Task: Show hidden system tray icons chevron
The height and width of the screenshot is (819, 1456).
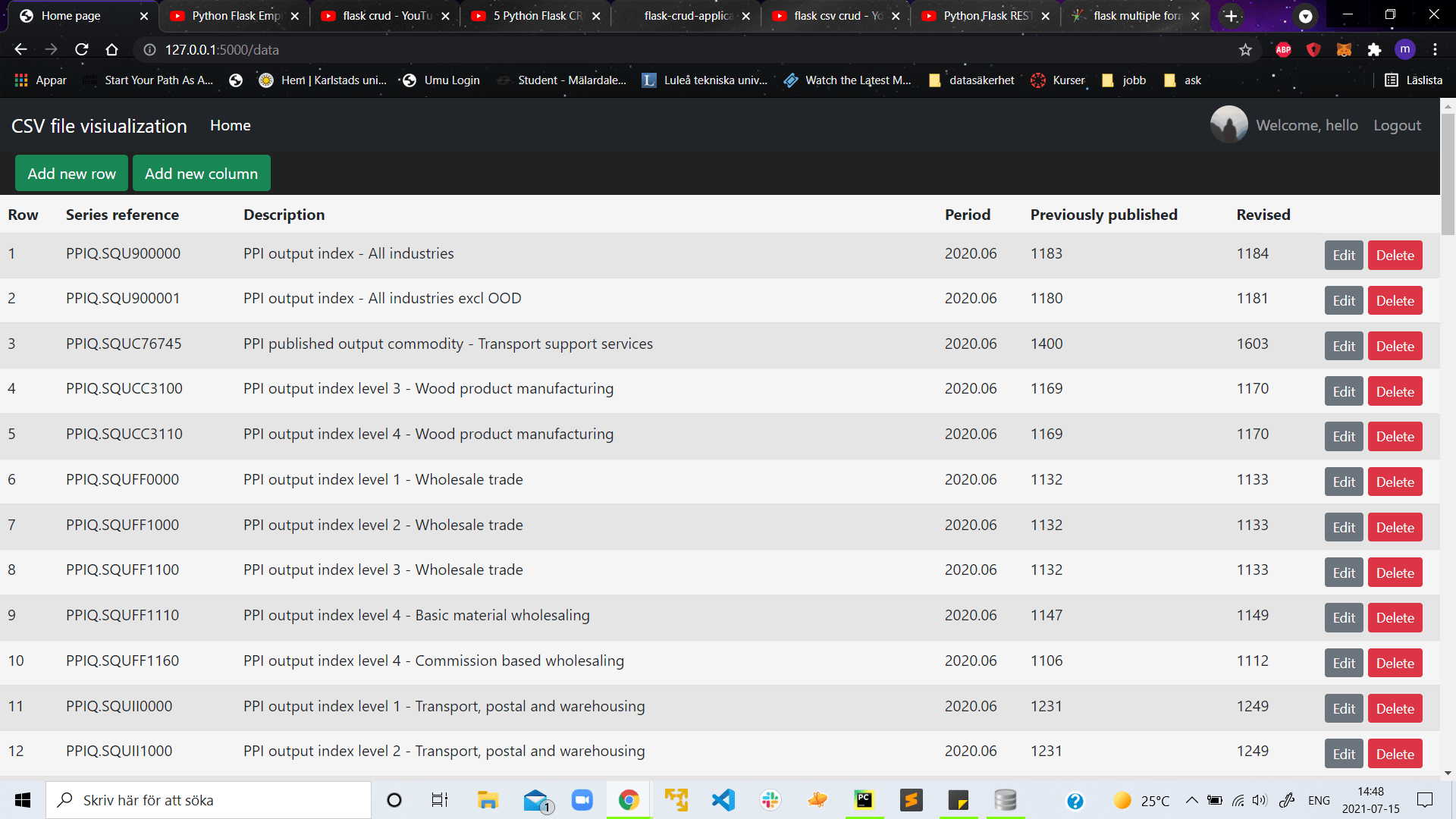Action: [x=1191, y=800]
